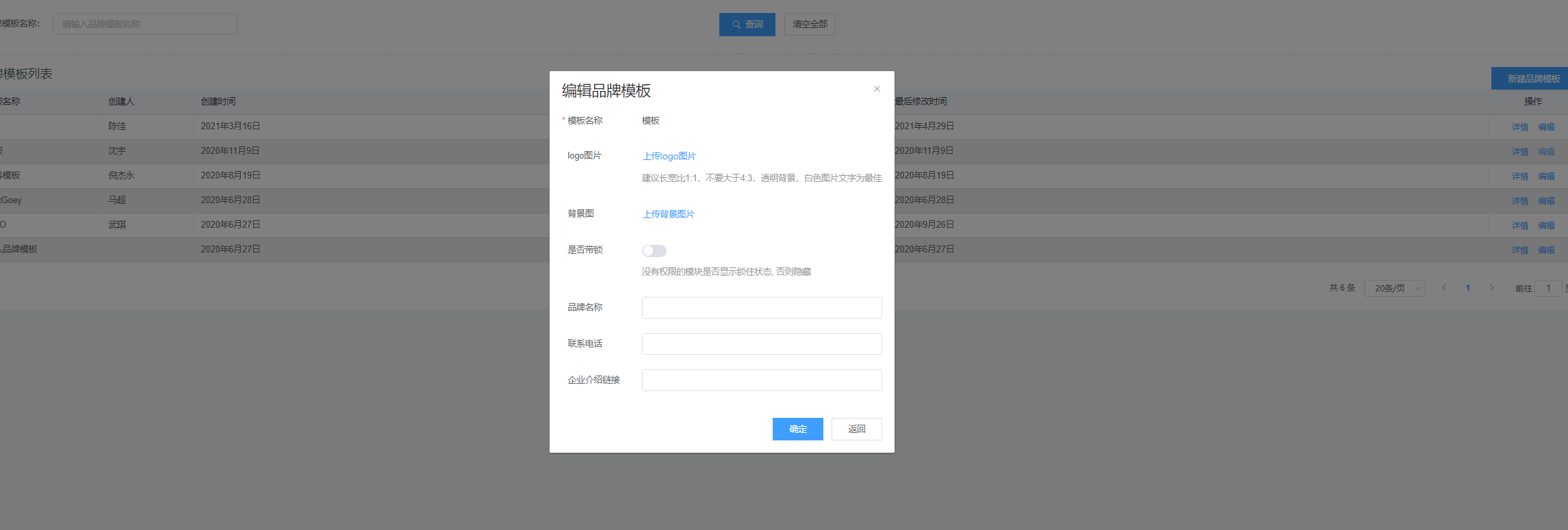Viewport: 1568px width, 530px height.
Task: Click the 查询 search button
Action: coord(747,25)
